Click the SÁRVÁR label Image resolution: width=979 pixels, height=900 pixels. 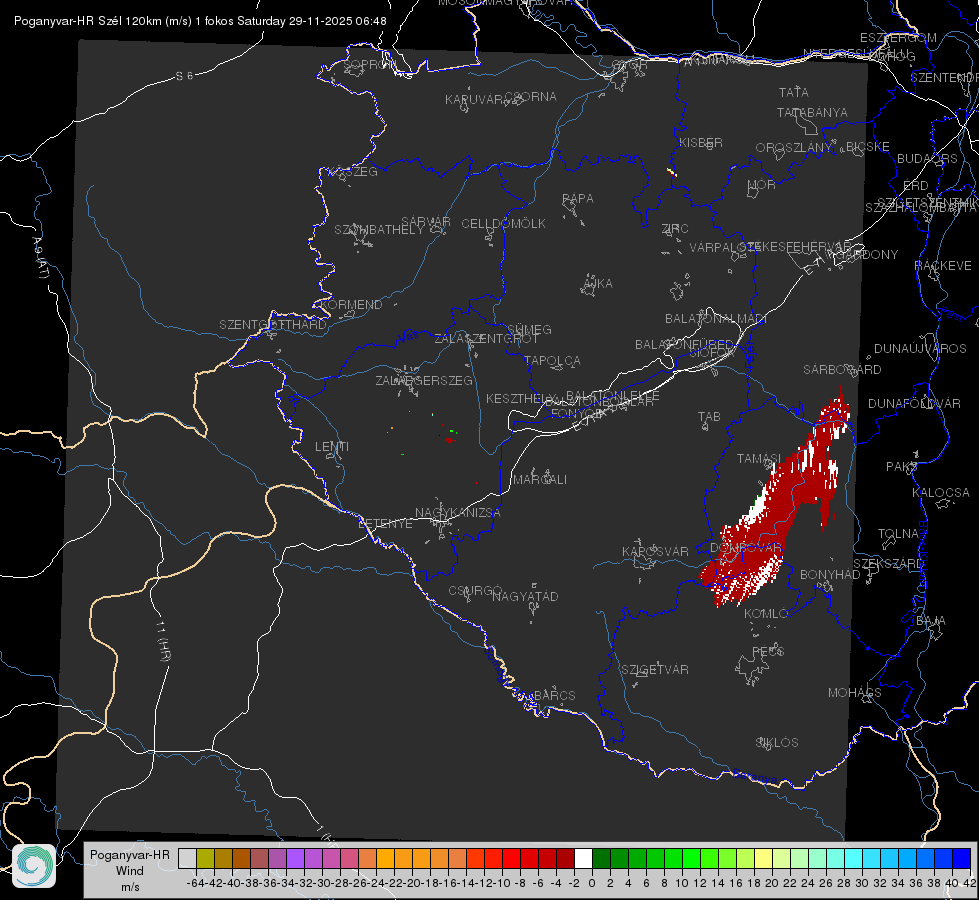pos(426,222)
